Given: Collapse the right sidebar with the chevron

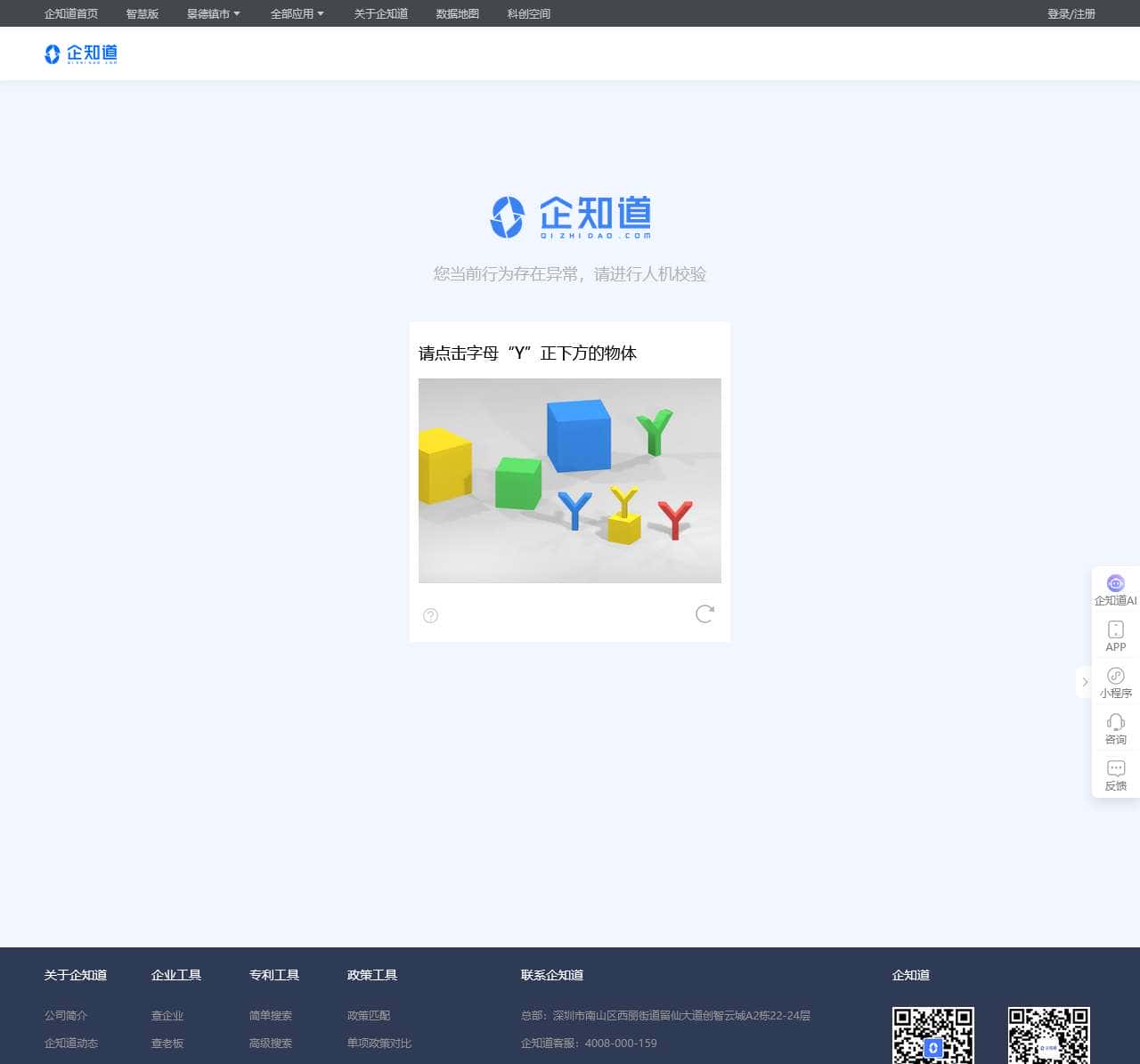Looking at the screenshot, I should pyautogui.click(x=1084, y=682).
